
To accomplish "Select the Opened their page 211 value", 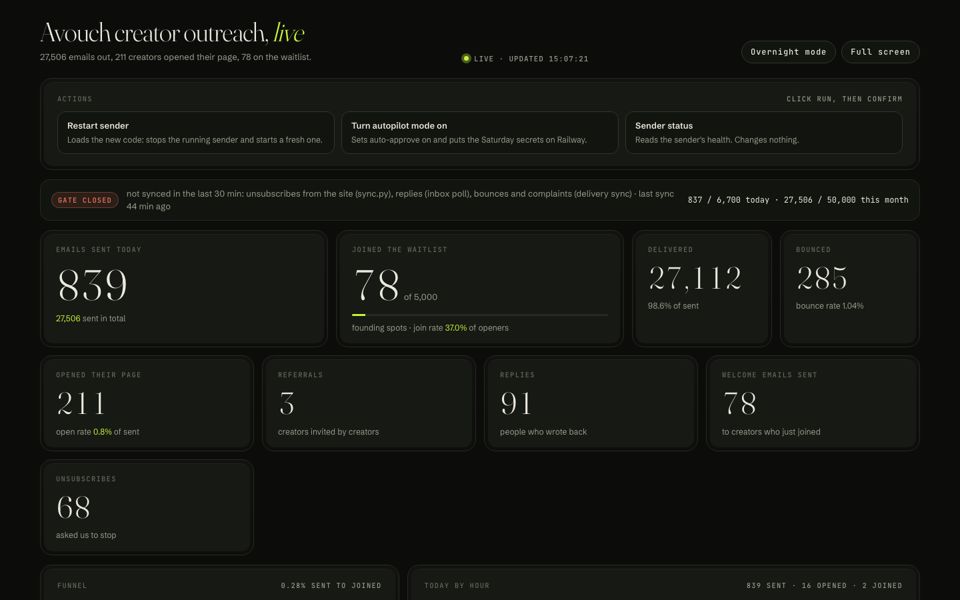I will tap(81, 403).
